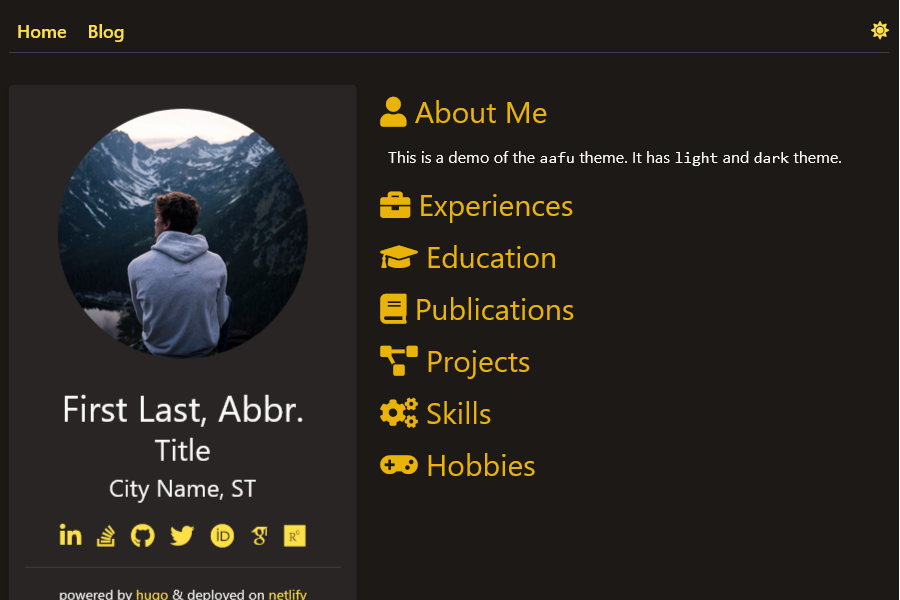
Task: Open the ResearchGate icon
Action: pos(294,536)
